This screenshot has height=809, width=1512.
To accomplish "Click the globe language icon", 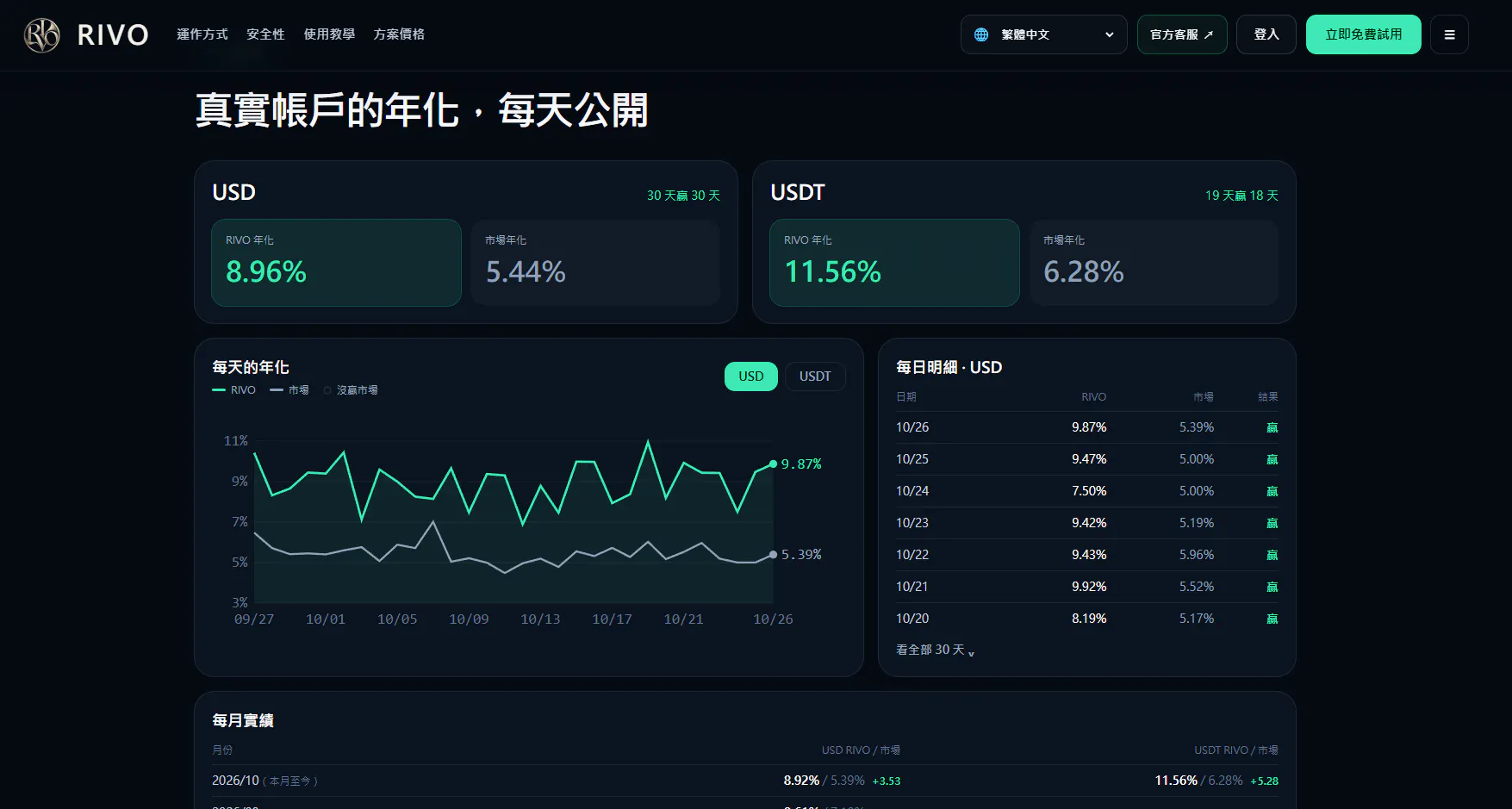I will click(x=981, y=34).
